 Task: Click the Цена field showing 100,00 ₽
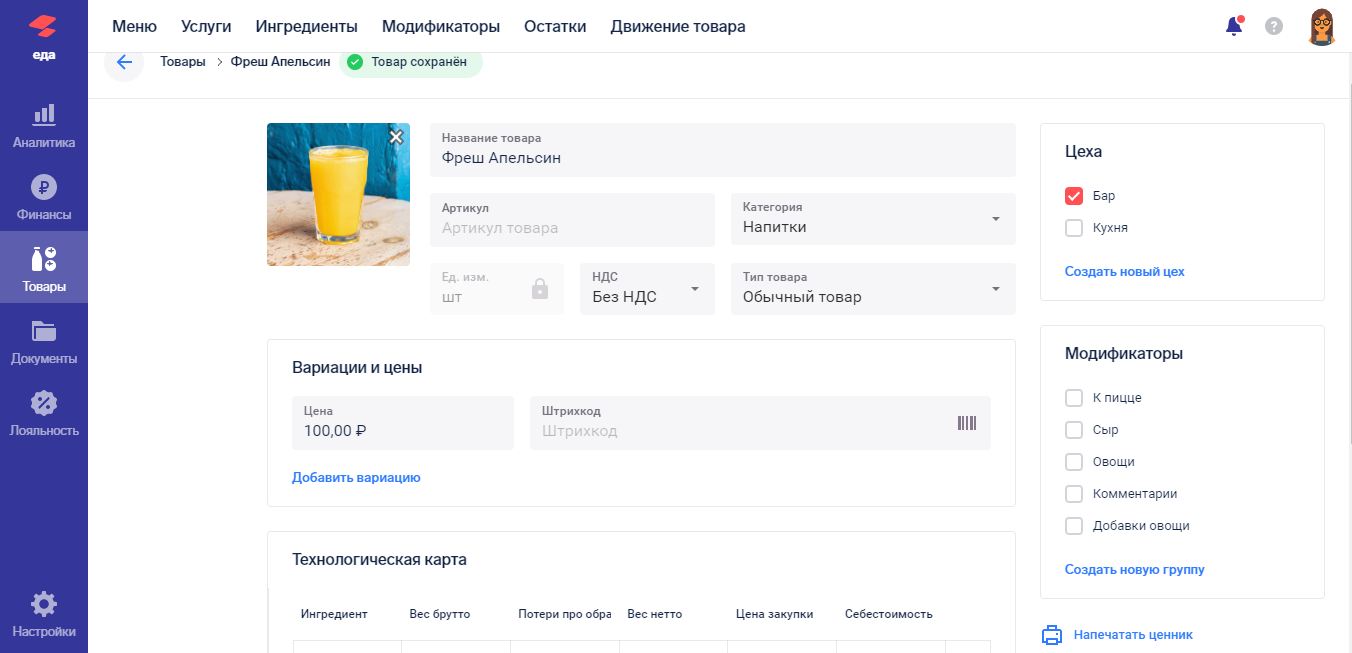click(x=403, y=423)
